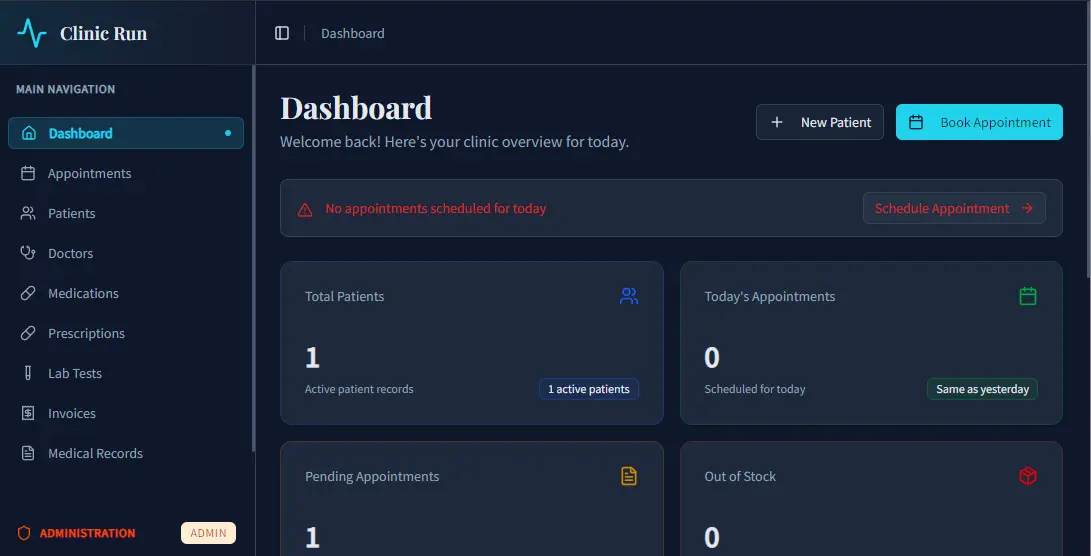Click the Today's Appointments calendar icon
The height and width of the screenshot is (556, 1091).
1027,296
